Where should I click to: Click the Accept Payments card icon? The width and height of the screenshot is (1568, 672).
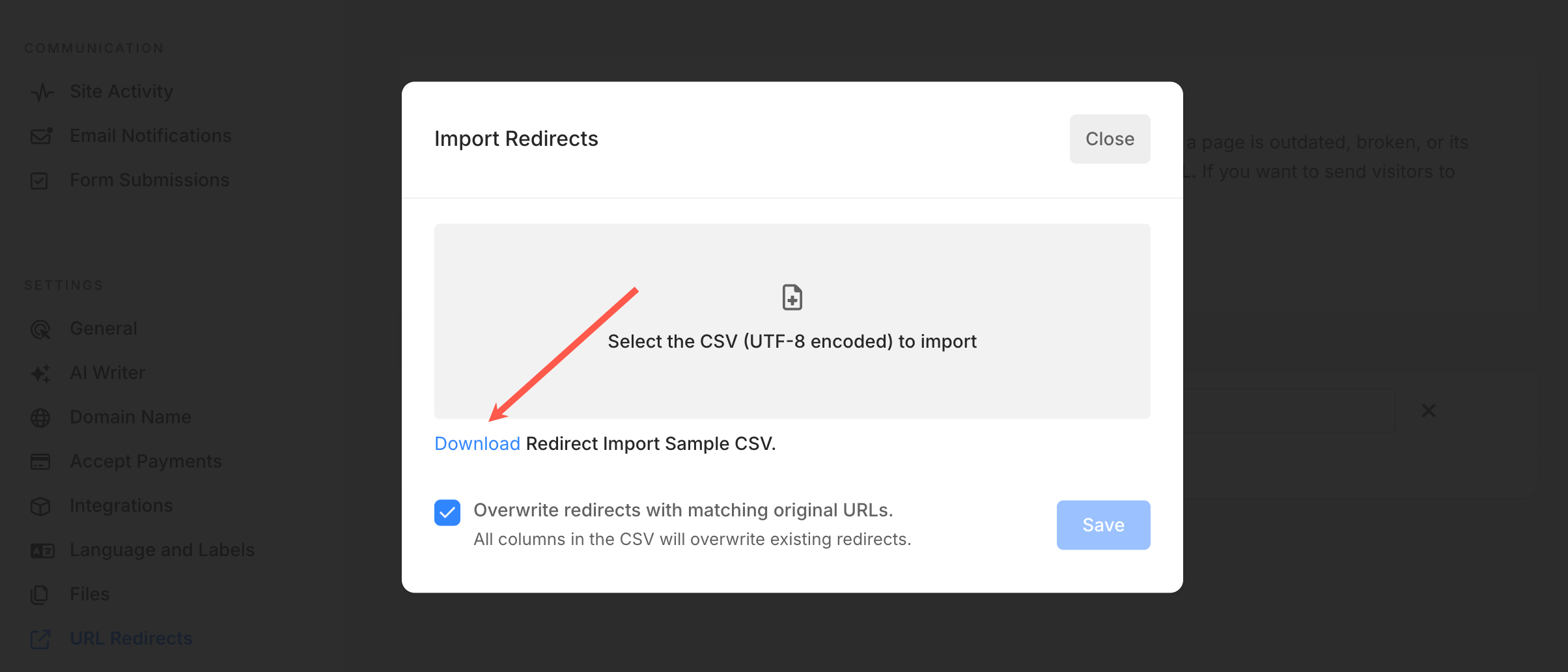point(40,462)
